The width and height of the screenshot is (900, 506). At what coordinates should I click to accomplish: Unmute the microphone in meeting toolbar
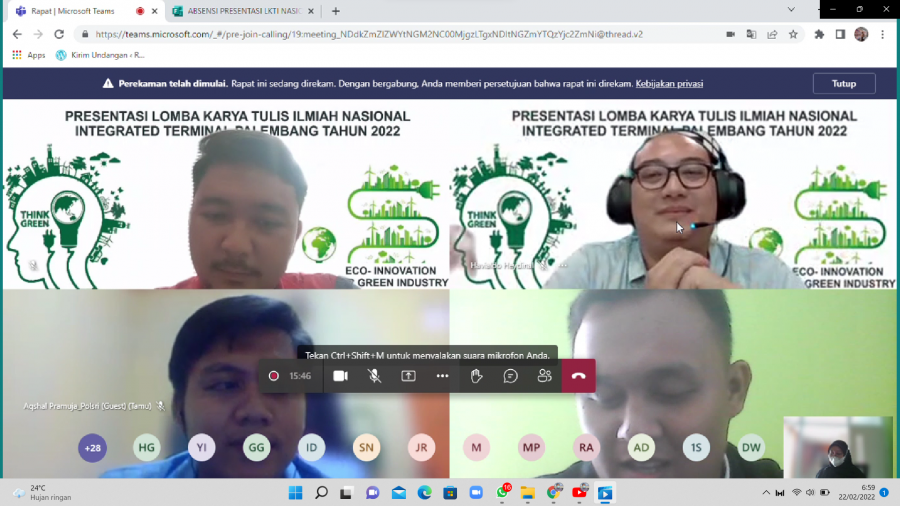tap(374, 376)
